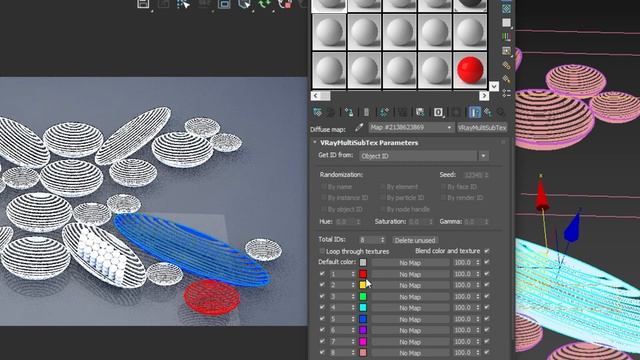The width and height of the screenshot is (640, 360).
Task: Click the Total IDs value field
Action: [369, 240]
